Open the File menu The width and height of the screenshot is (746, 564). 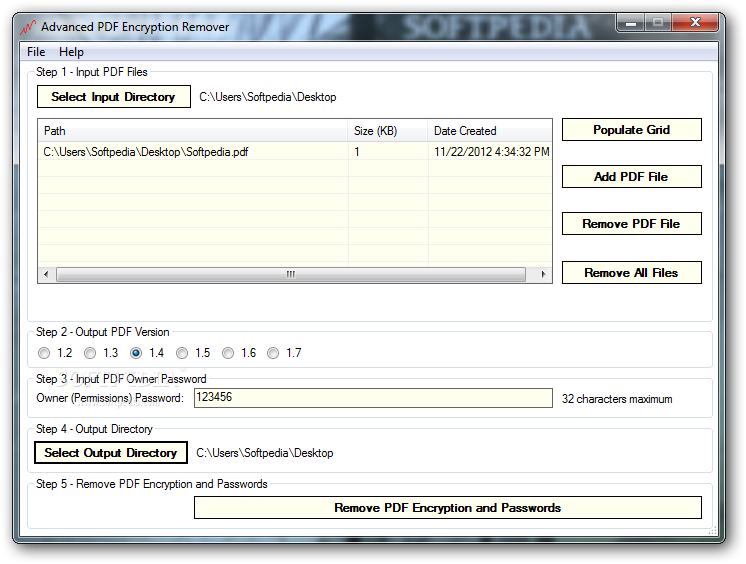click(x=36, y=52)
